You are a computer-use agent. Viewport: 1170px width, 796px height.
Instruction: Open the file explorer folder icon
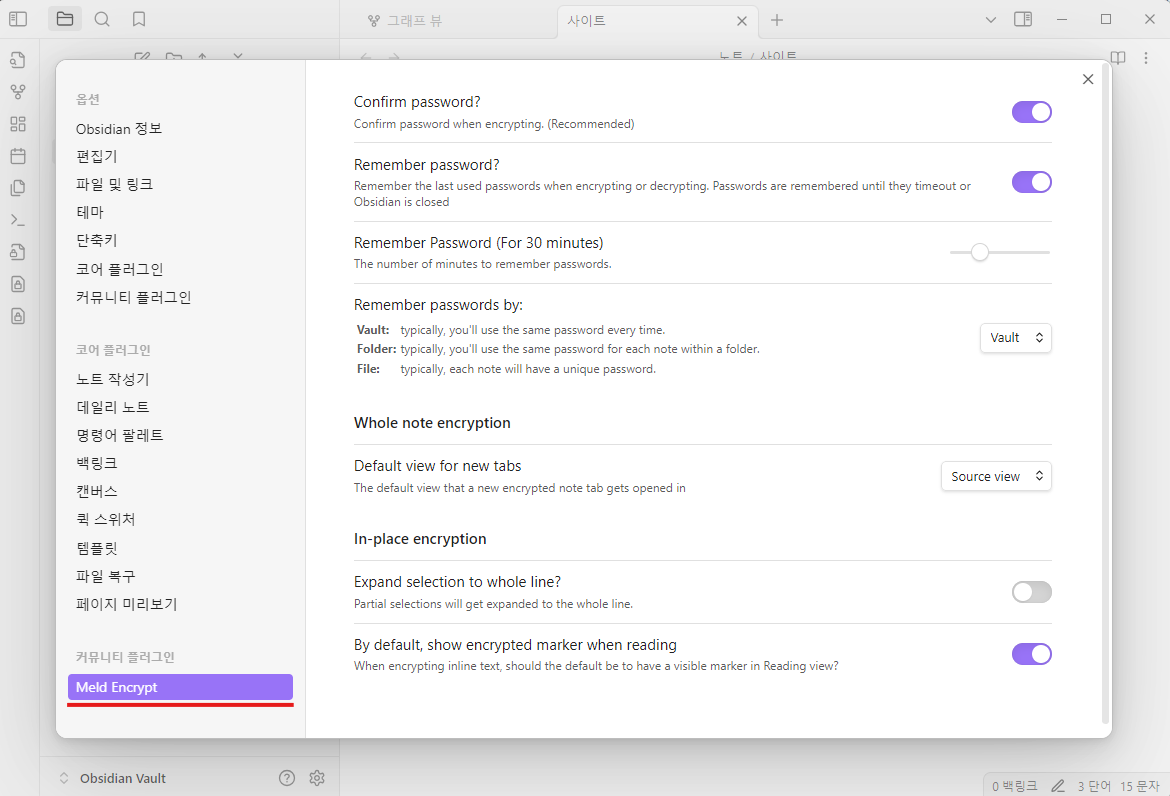[x=65, y=19]
